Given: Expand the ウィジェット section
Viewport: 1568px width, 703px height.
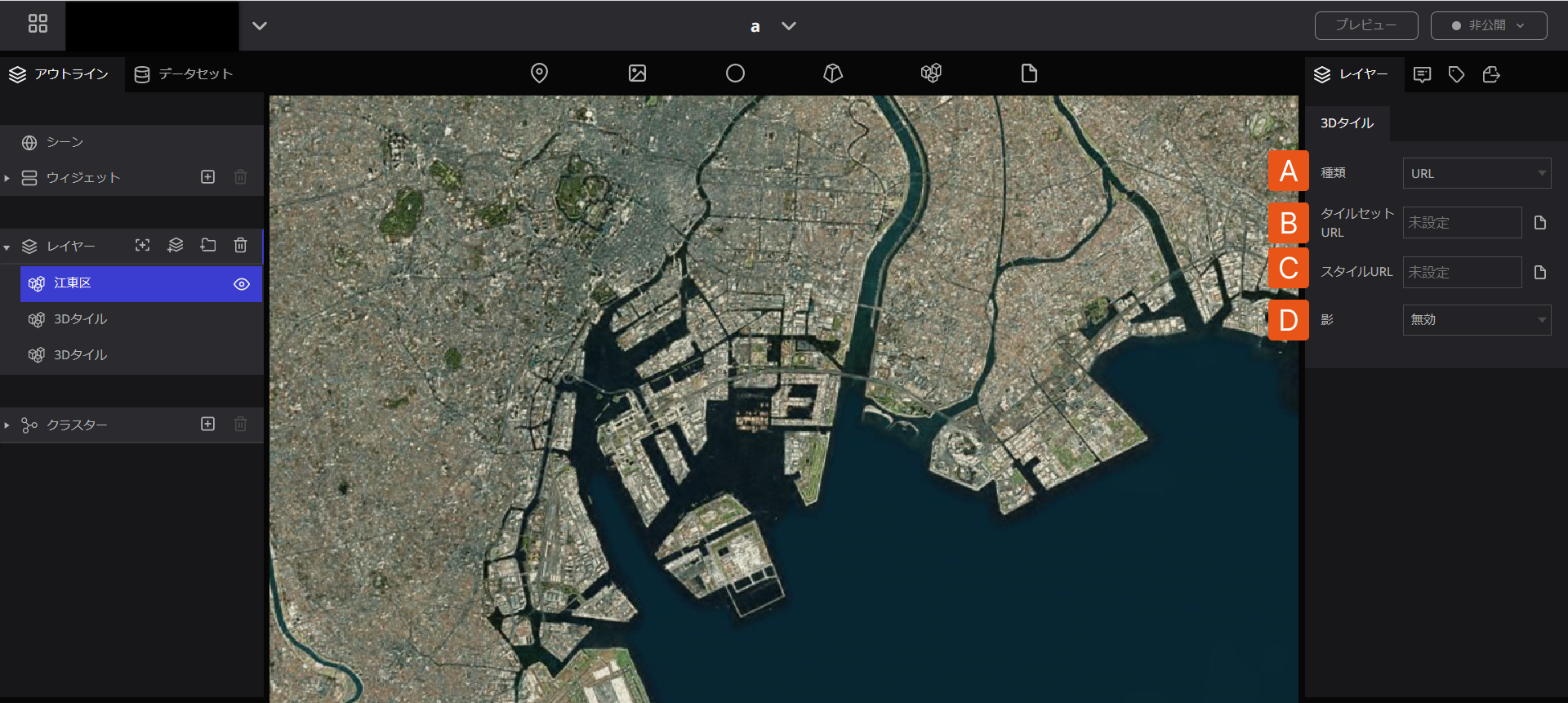Looking at the screenshot, I should tap(7, 178).
